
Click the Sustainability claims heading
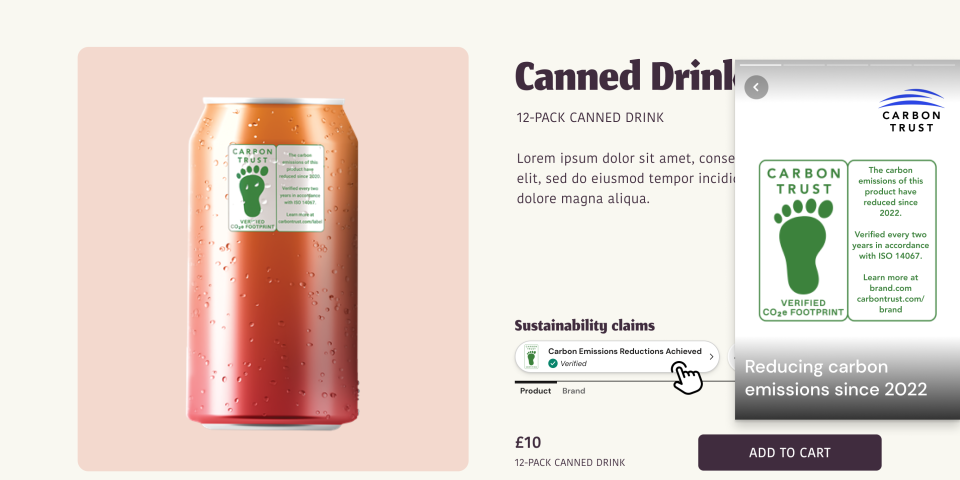point(585,325)
